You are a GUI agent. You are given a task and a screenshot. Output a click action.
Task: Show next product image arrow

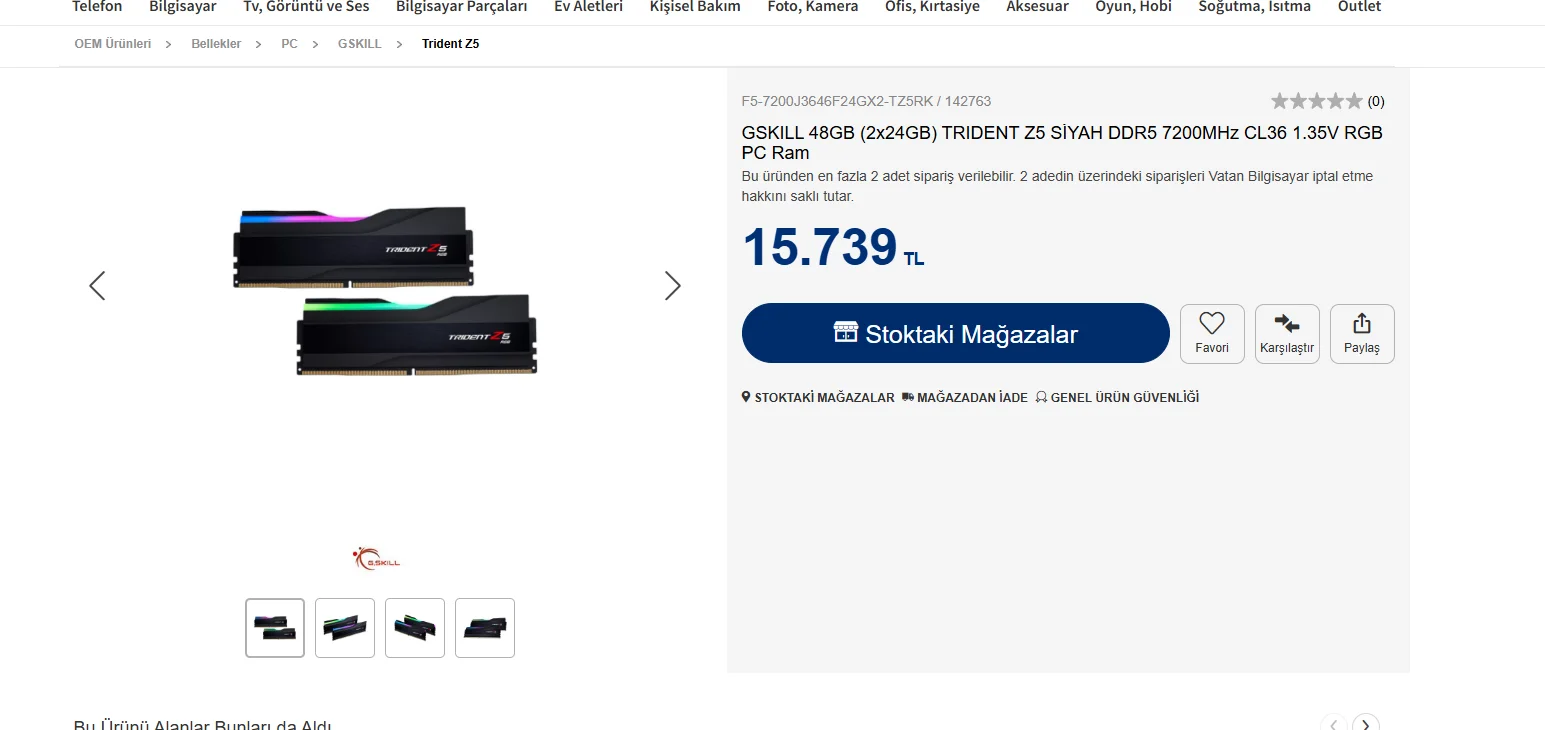tap(673, 286)
